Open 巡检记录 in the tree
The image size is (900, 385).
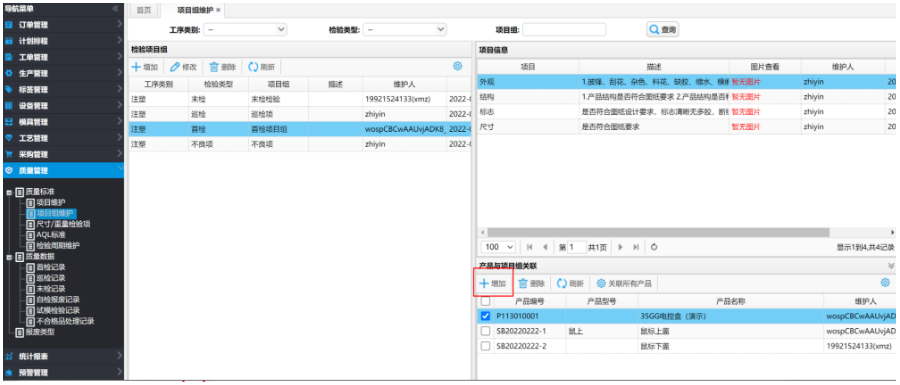[x=51, y=278]
